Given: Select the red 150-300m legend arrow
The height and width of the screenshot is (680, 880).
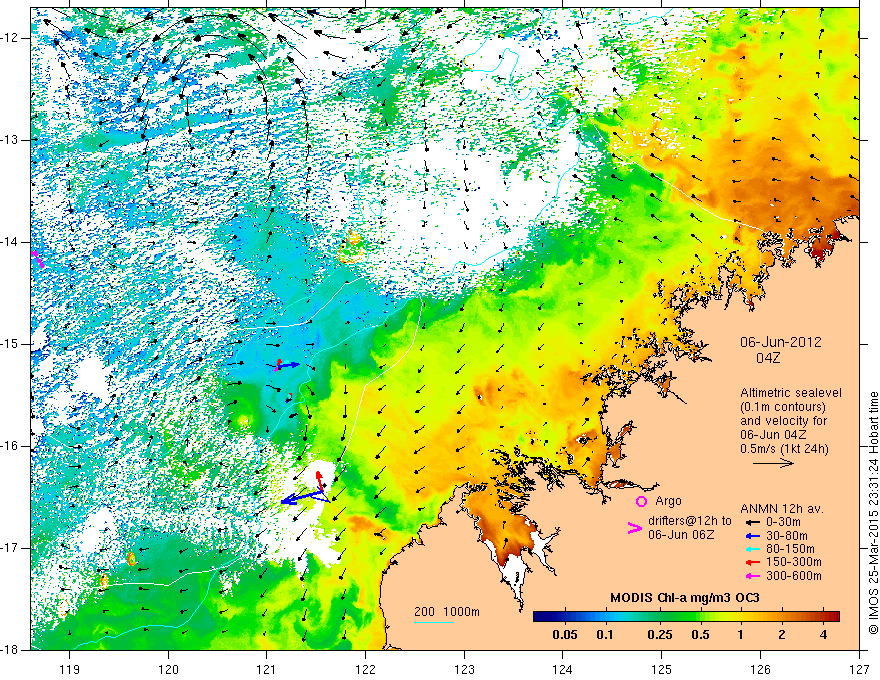Looking at the screenshot, I should click(x=752, y=562).
